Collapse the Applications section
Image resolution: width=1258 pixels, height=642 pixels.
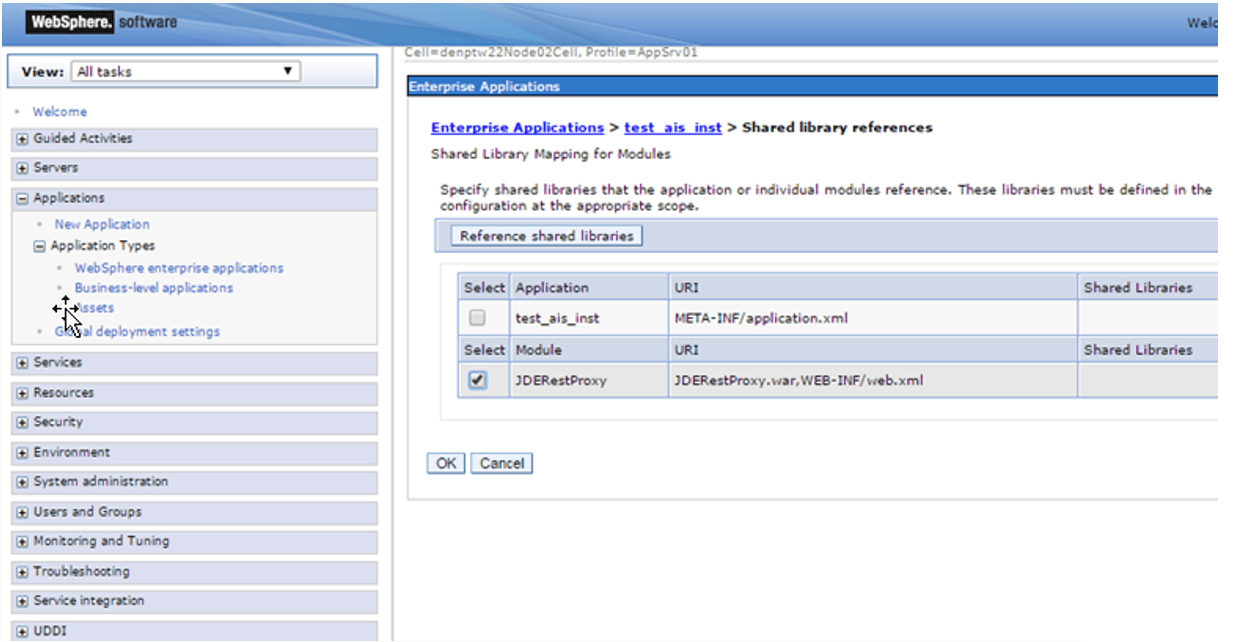(22, 198)
